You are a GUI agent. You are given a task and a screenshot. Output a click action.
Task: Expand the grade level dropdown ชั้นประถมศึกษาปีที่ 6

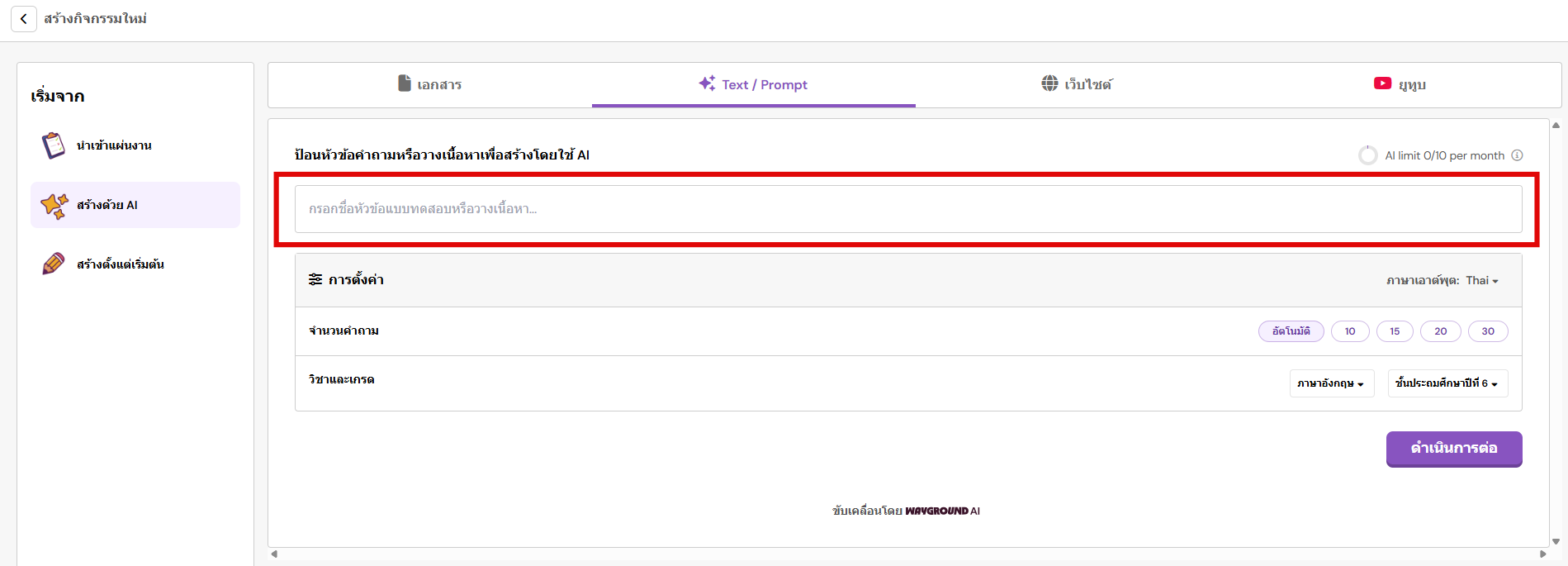coord(1447,383)
